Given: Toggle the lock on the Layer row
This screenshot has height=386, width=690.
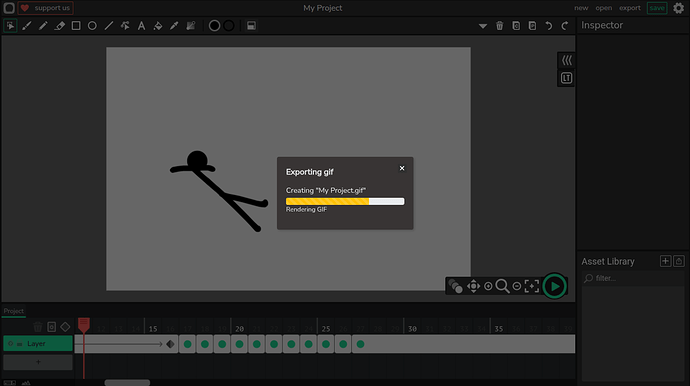Looking at the screenshot, I should (x=19, y=344).
